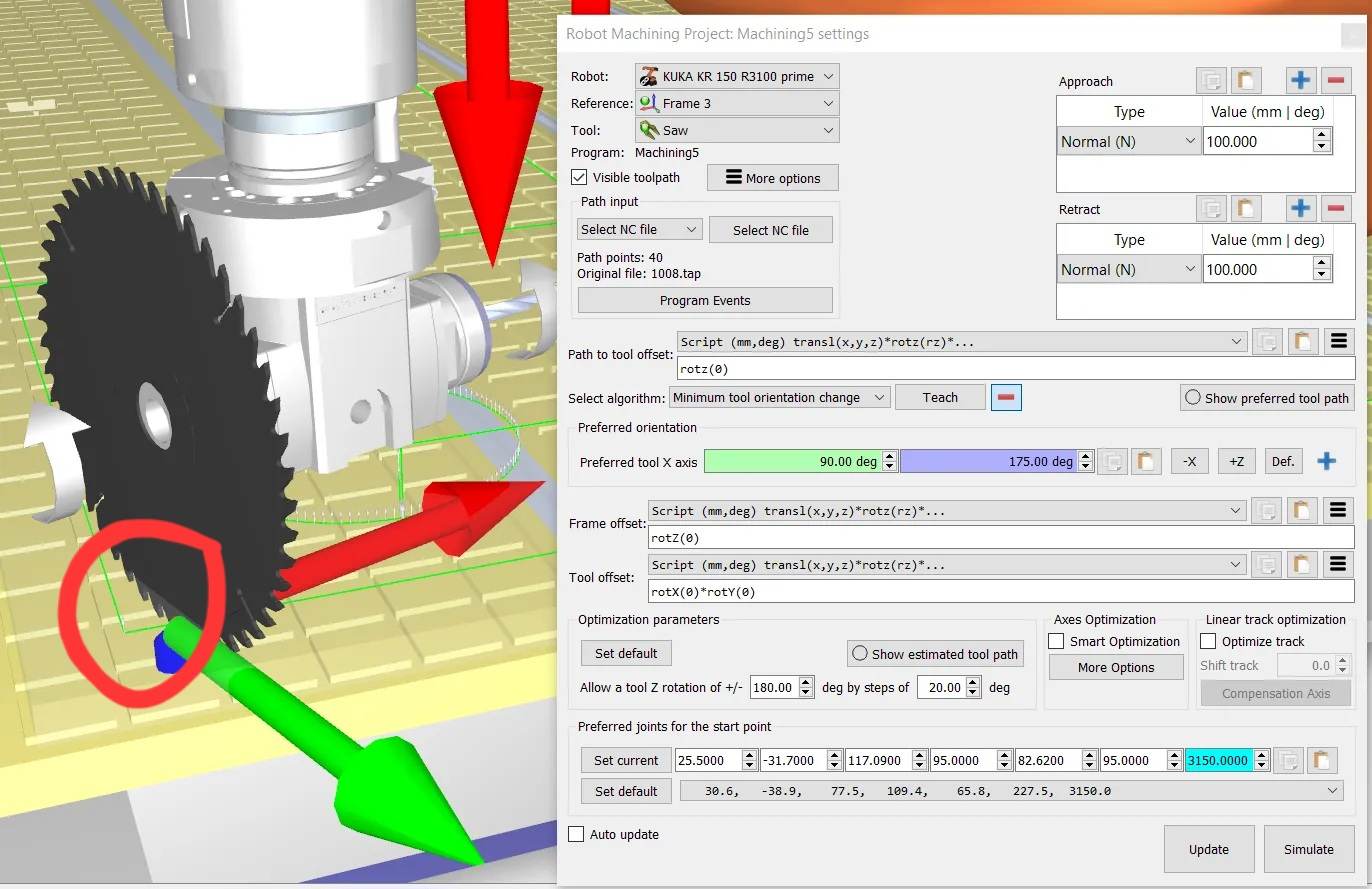Click red minus button next to Teach
The height and width of the screenshot is (889, 1372).
[1006, 398]
